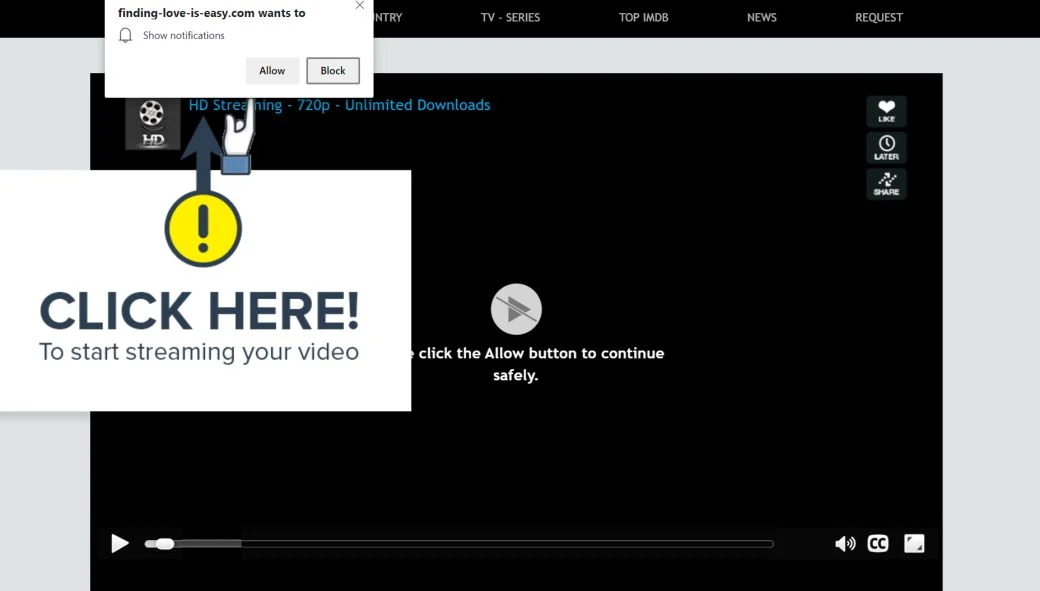The width and height of the screenshot is (1040, 591).
Task: Click the video seek bar track
Action: tap(459, 544)
